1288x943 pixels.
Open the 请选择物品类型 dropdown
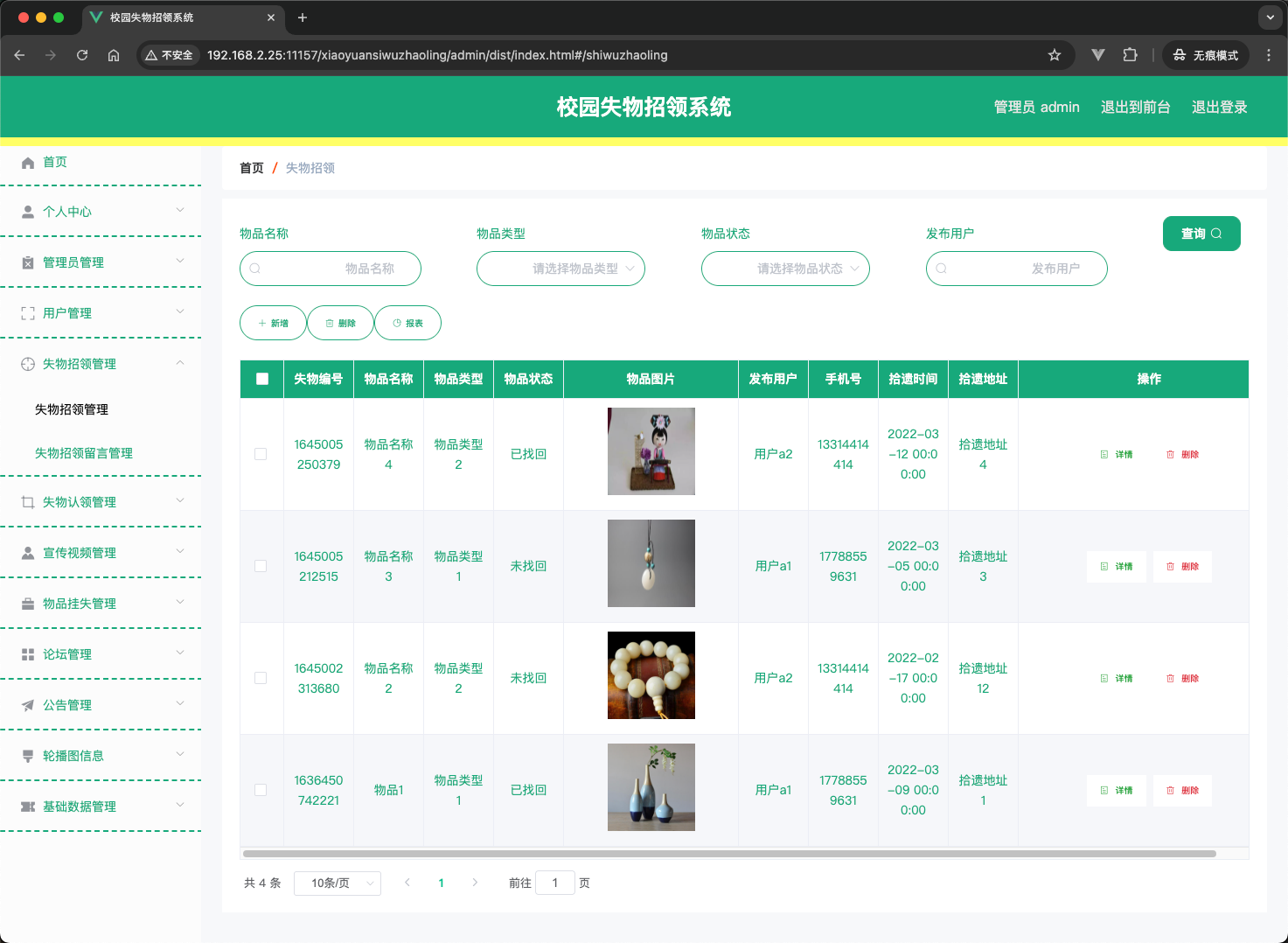pos(560,269)
